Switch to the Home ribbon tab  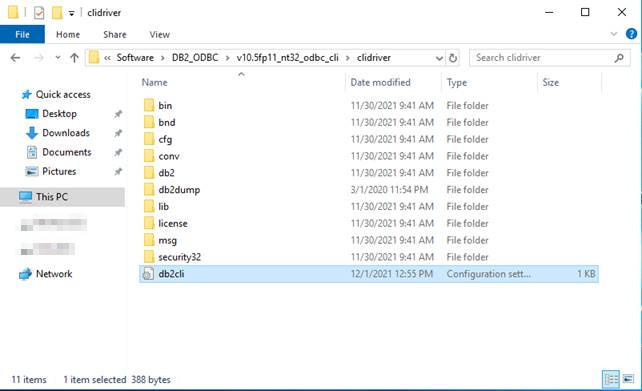pyautogui.click(x=68, y=34)
